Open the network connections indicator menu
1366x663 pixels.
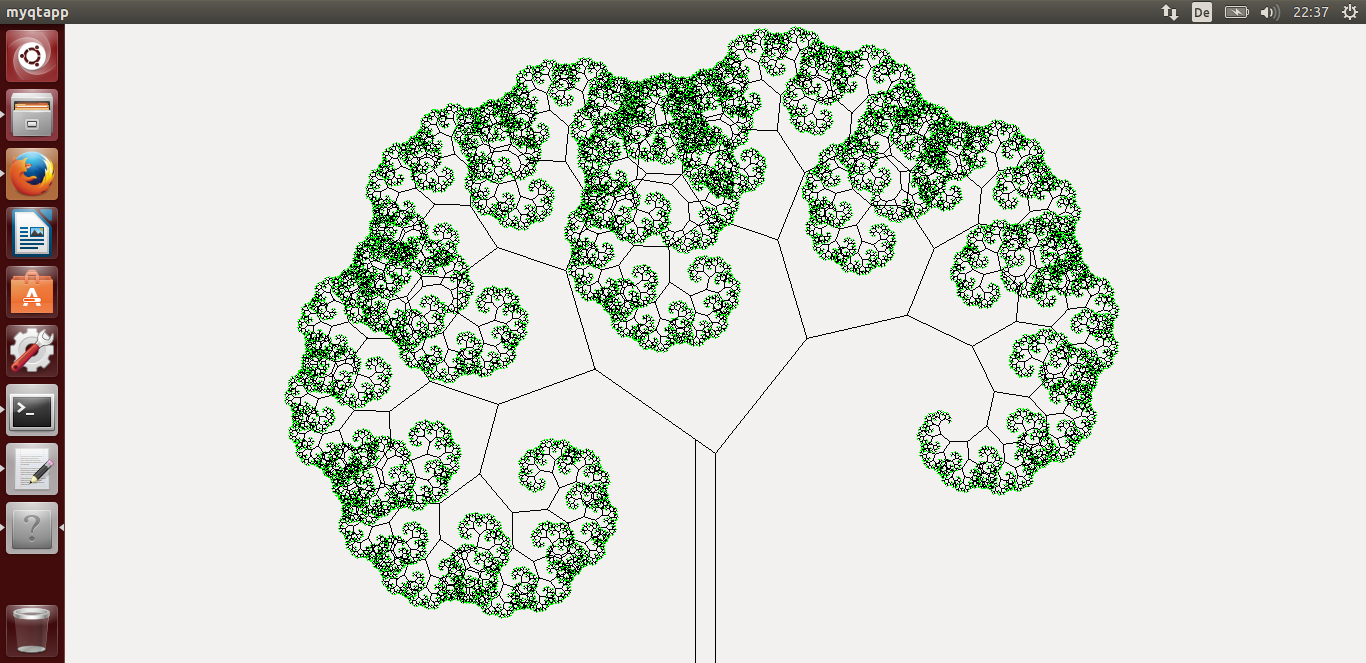(x=1169, y=12)
